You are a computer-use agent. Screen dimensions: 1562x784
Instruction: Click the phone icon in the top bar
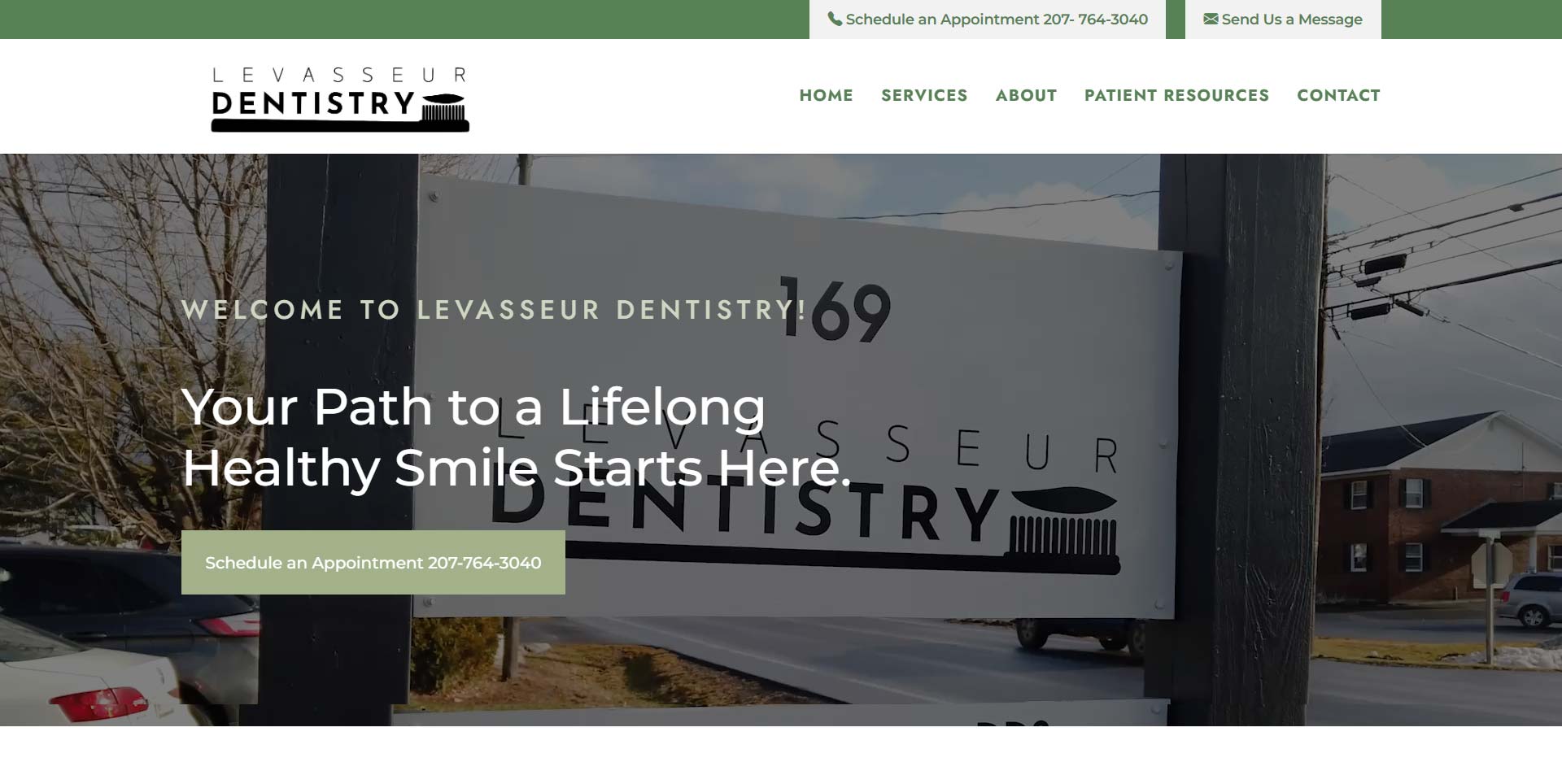pyautogui.click(x=835, y=19)
